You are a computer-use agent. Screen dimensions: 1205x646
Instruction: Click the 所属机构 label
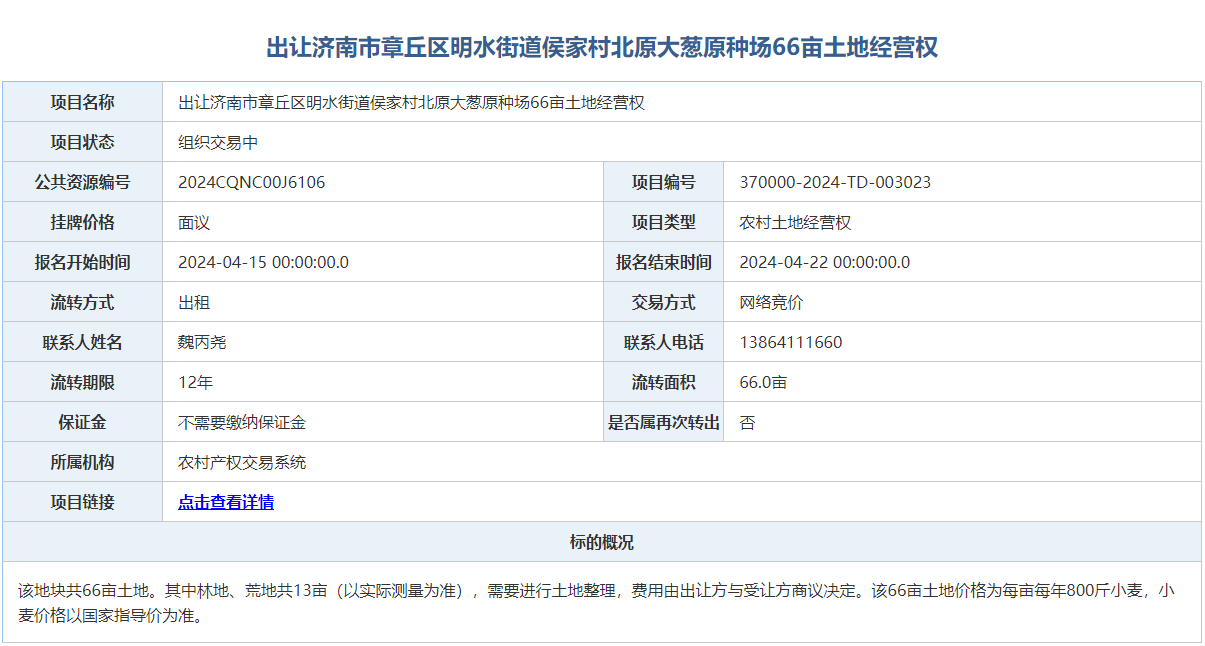pyautogui.click(x=83, y=462)
